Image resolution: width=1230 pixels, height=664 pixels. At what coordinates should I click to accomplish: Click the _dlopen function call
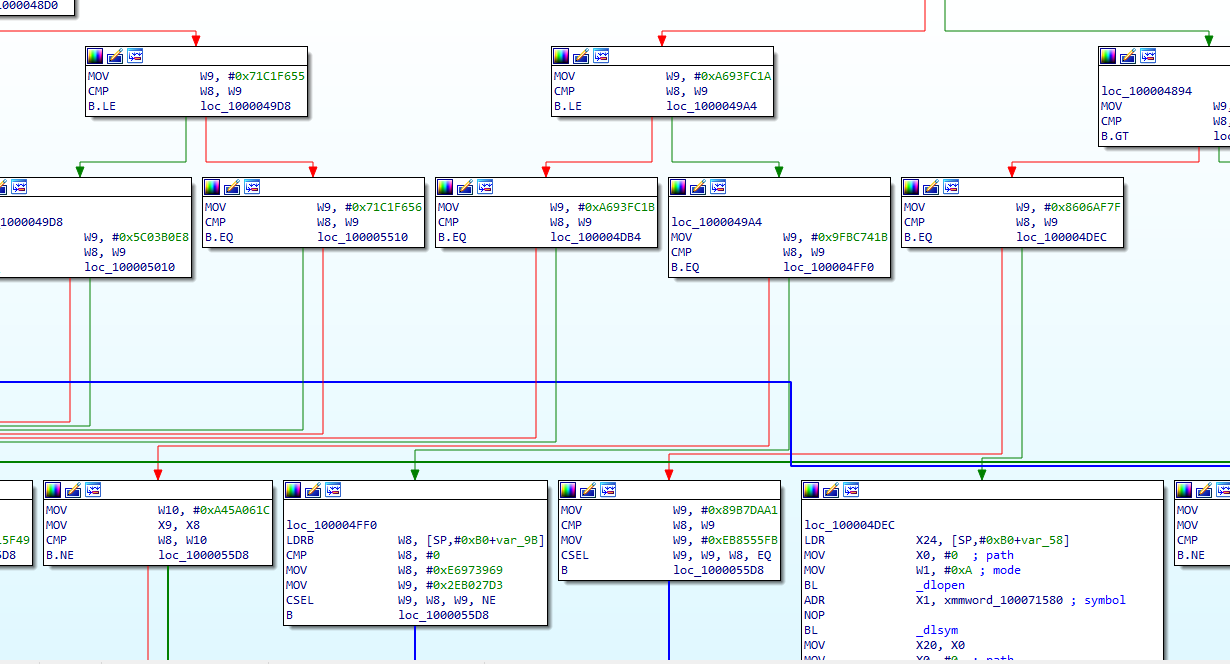[x=939, y=585]
